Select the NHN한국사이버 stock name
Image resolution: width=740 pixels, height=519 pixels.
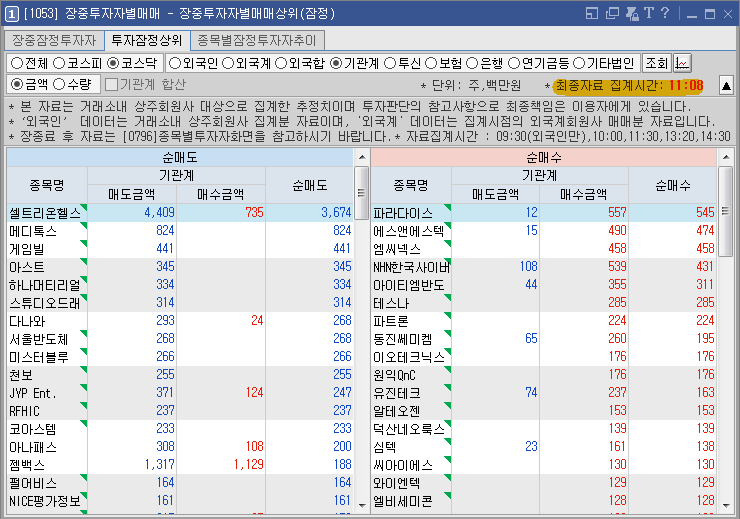(411, 267)
